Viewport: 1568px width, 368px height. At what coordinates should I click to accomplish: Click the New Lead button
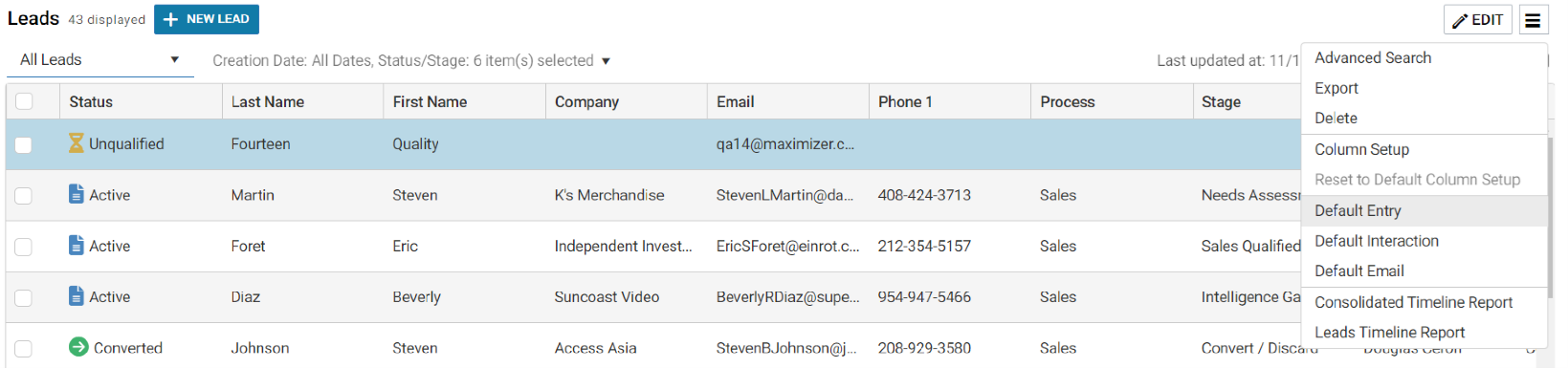[x=207, y=19]
